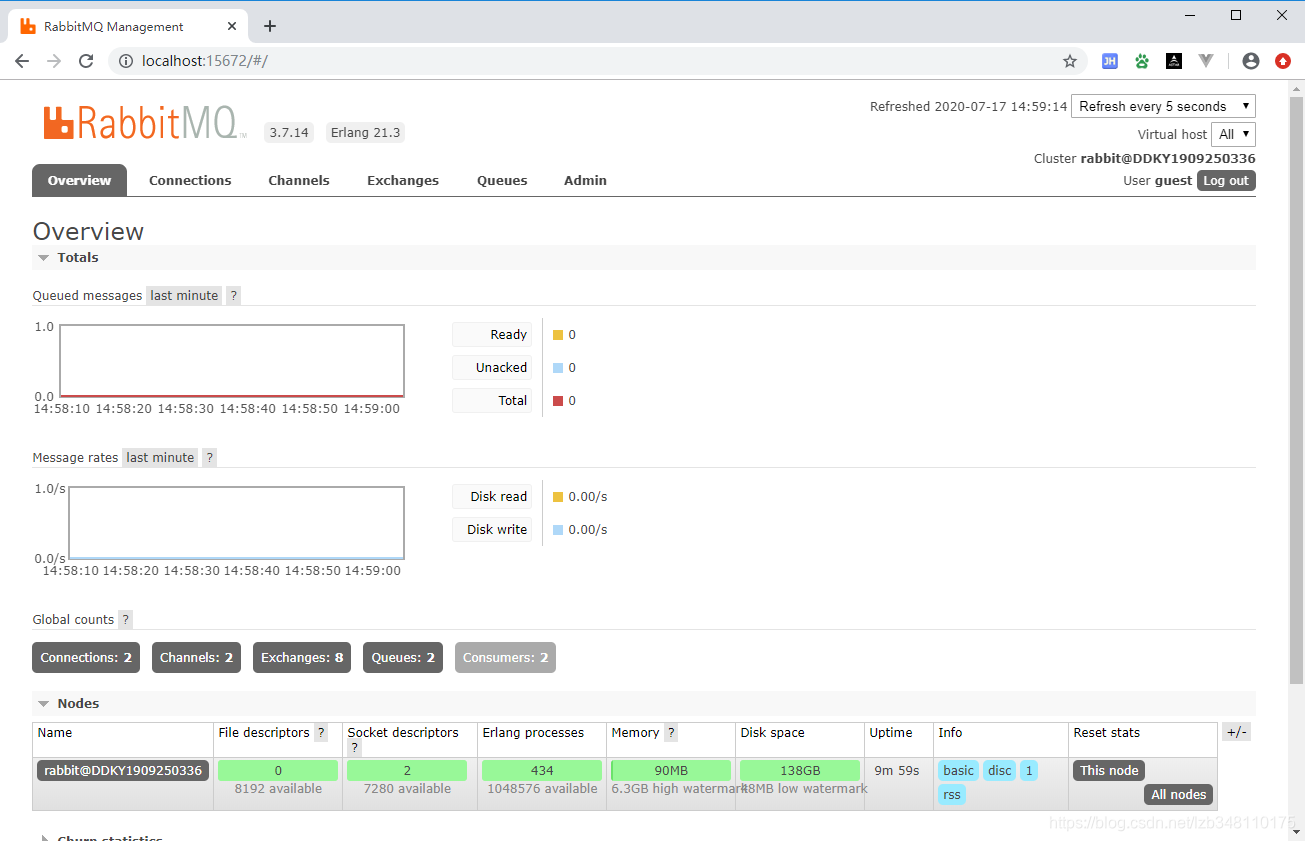
Task: Click the red Total legend swatch
Action: coord(558,401)
